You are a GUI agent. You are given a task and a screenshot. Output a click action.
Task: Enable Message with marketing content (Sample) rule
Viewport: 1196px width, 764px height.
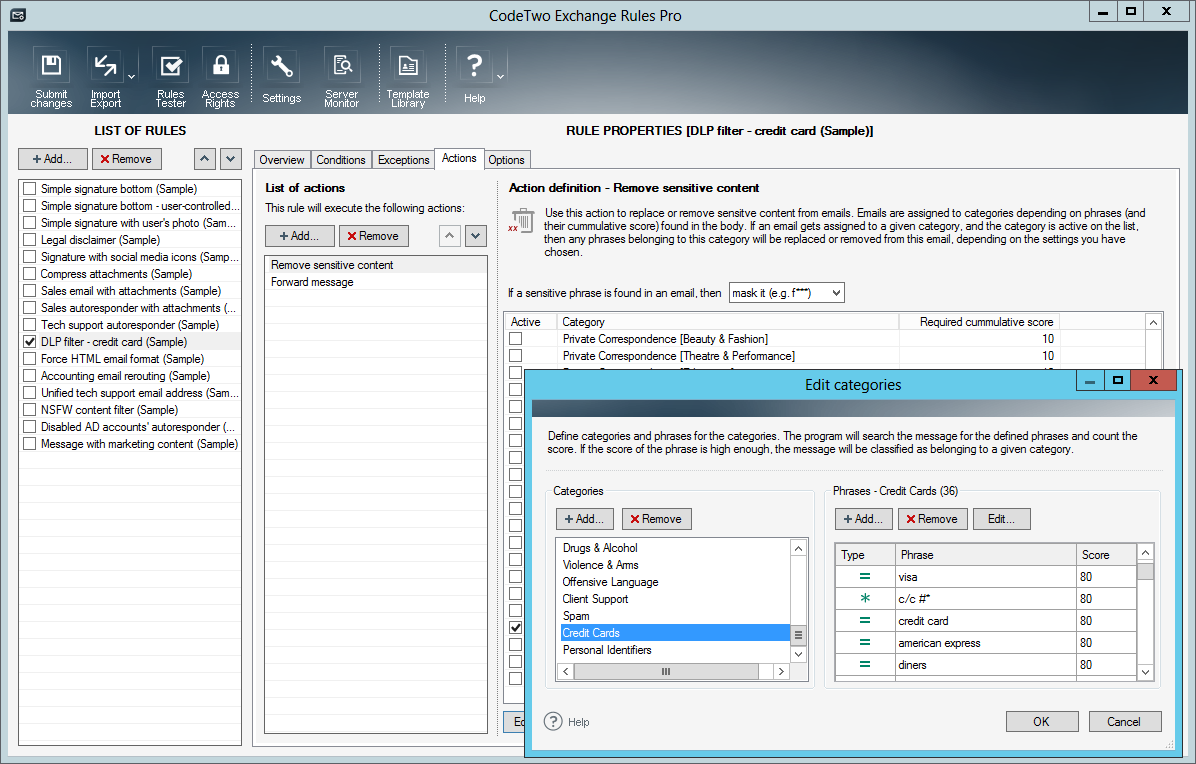[x=30, y=444]
